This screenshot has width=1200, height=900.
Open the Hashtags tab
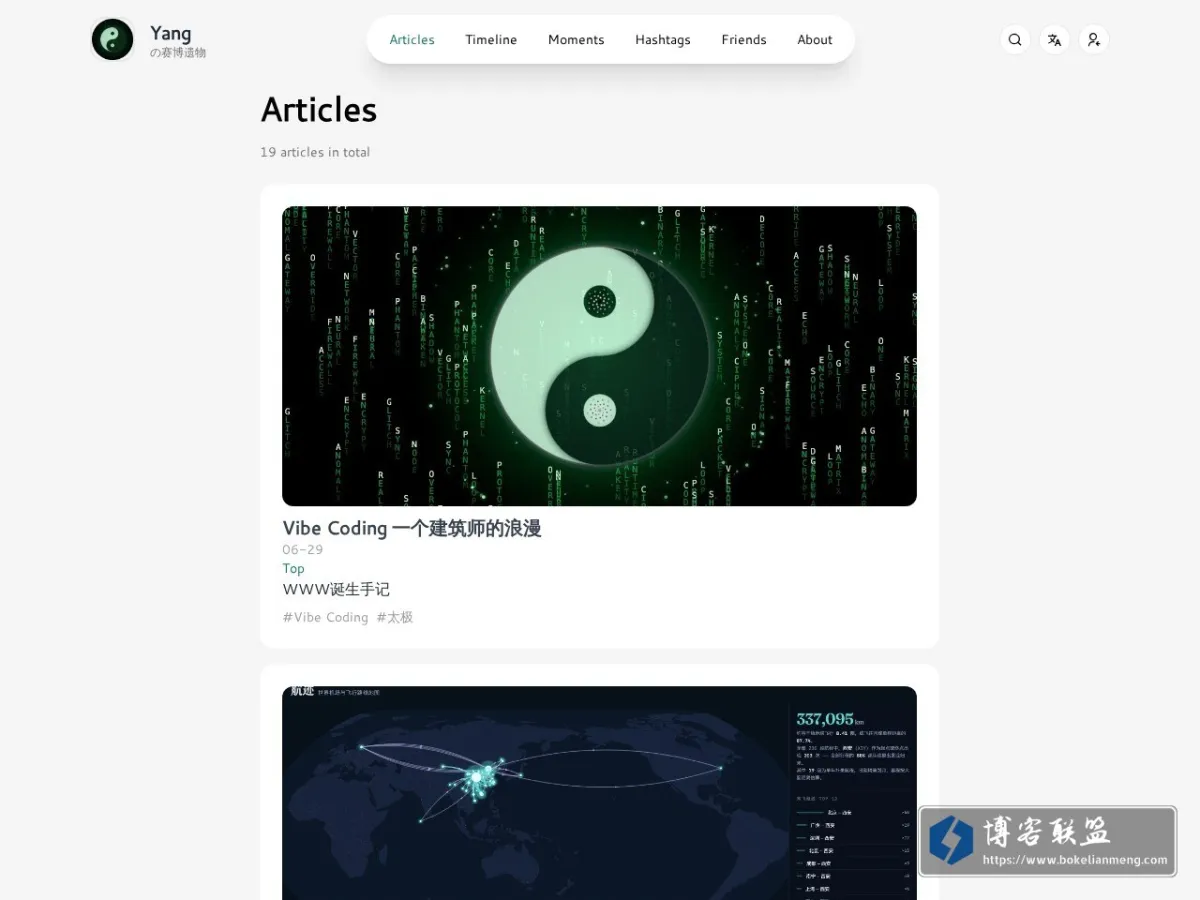click(x=663, y=40)
